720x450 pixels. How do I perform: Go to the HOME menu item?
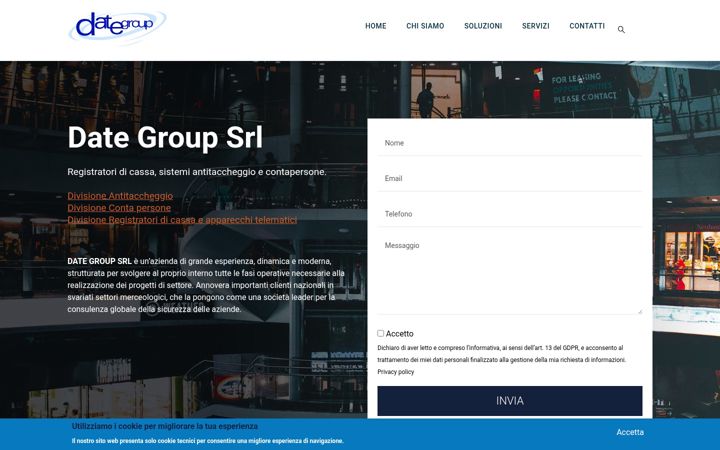click(x=376, y=26)
